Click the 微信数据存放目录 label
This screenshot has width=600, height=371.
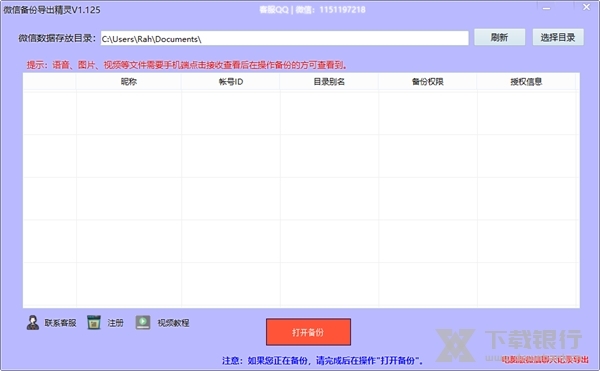tap(57, 38)
